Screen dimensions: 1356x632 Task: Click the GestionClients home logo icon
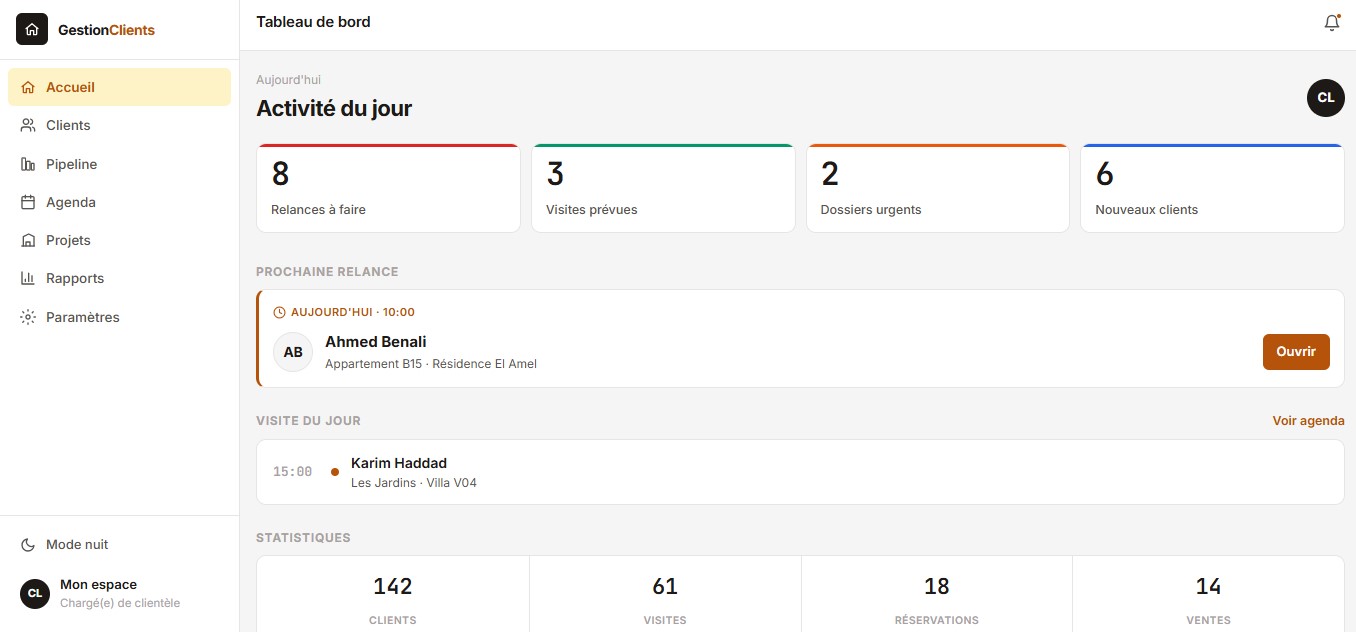tap(32, 30)
